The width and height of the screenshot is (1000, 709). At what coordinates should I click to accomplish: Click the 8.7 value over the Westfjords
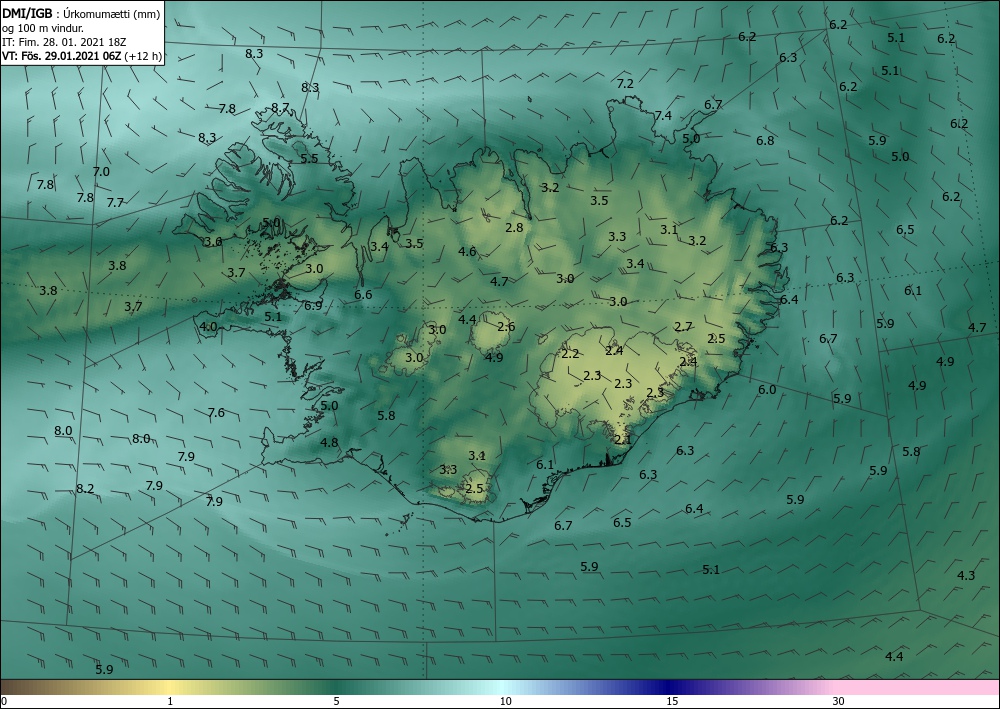[x=280, y=108]
